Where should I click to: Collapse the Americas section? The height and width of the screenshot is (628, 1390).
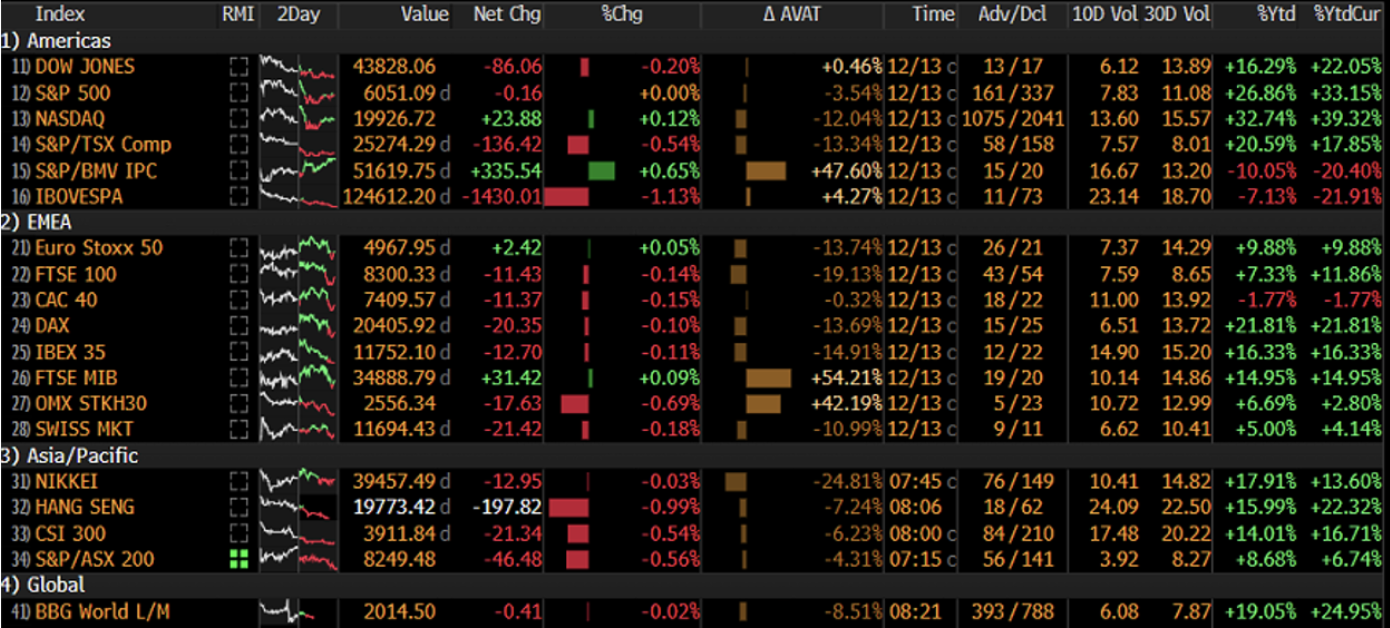[x=56, y=41]
